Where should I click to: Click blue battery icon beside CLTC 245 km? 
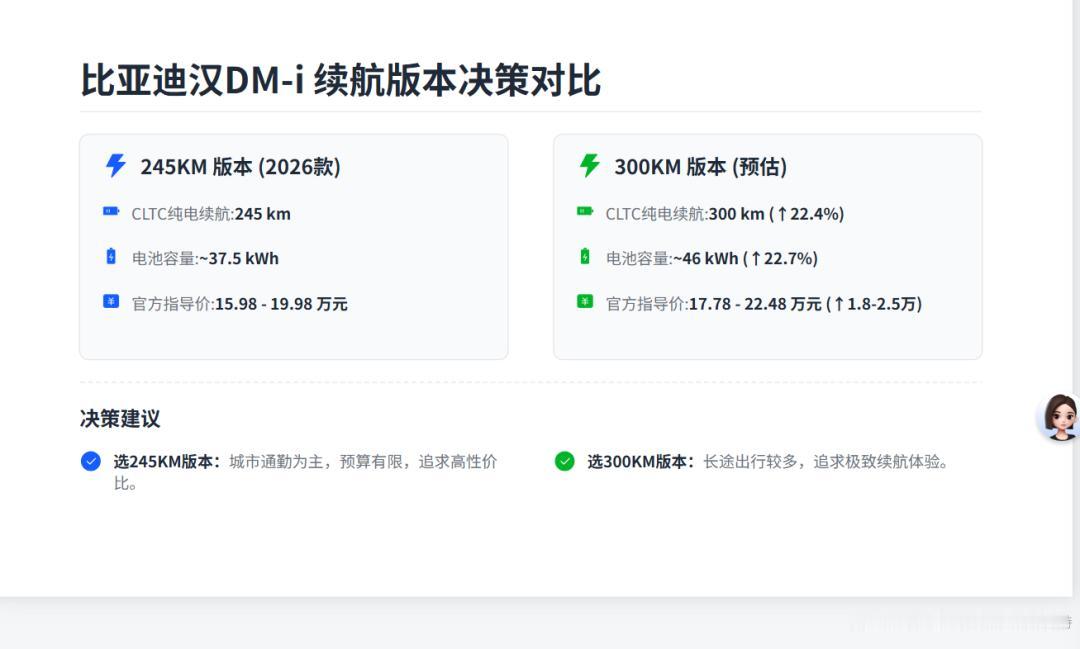111,212
